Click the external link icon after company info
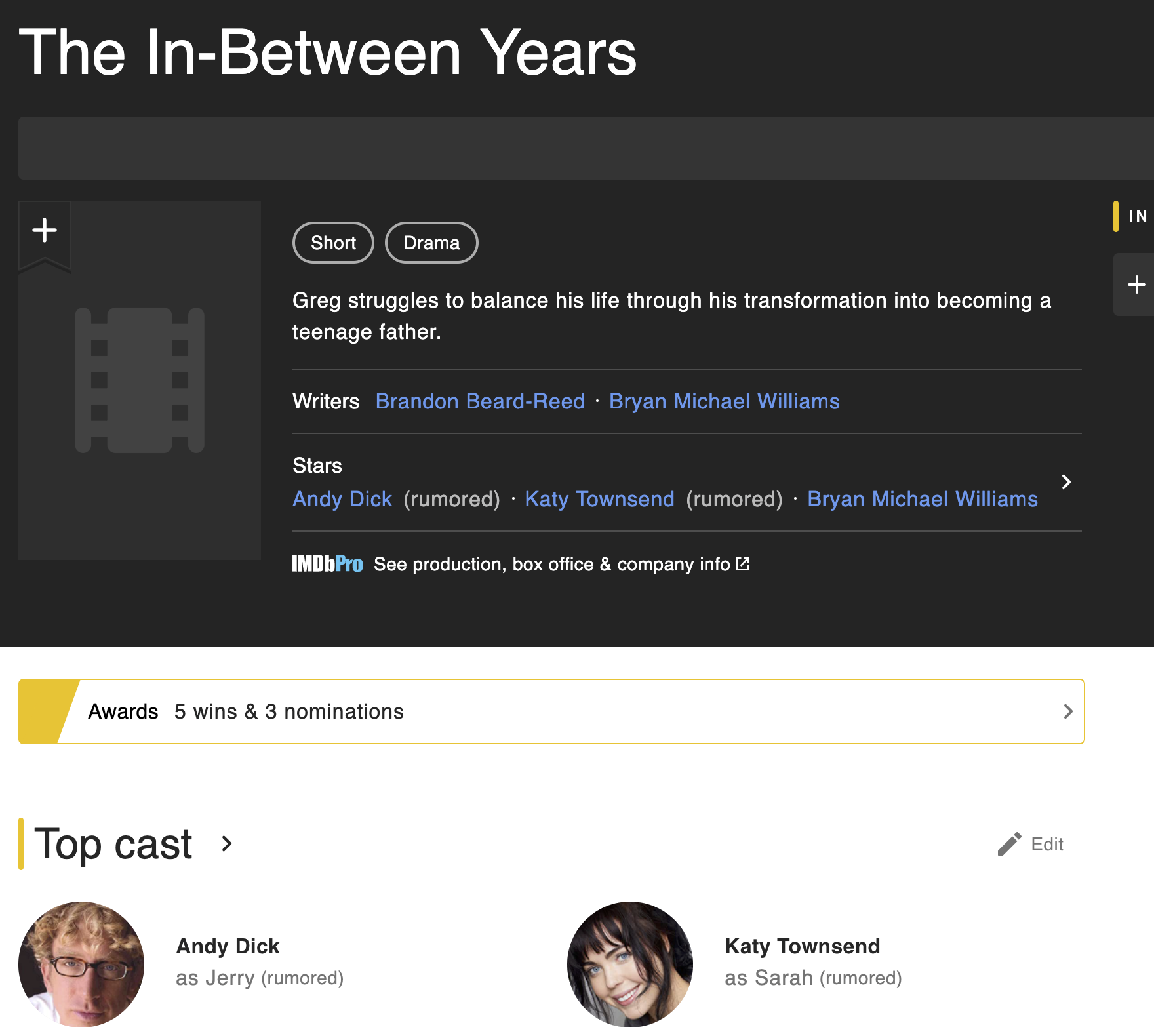 coord(742,563)
